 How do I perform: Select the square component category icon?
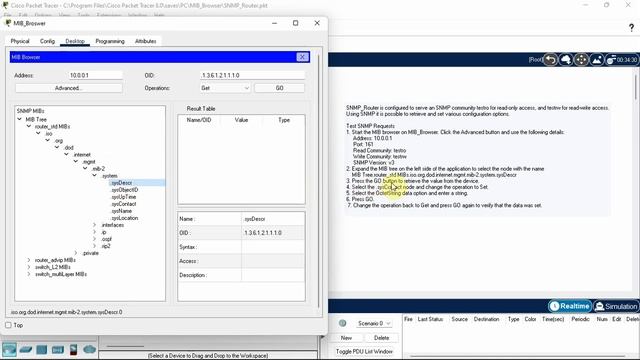tap(42, 350)
